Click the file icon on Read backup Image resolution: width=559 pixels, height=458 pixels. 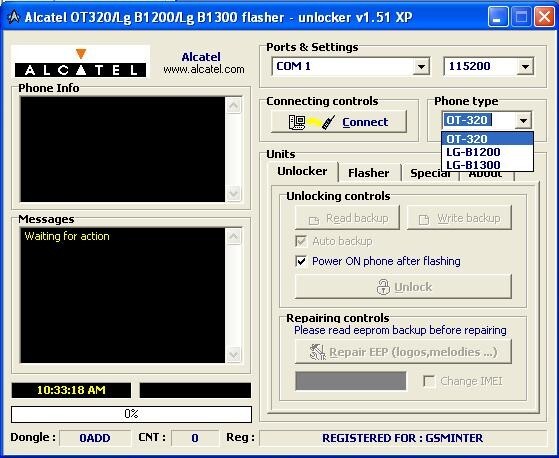tap(314, 220)
